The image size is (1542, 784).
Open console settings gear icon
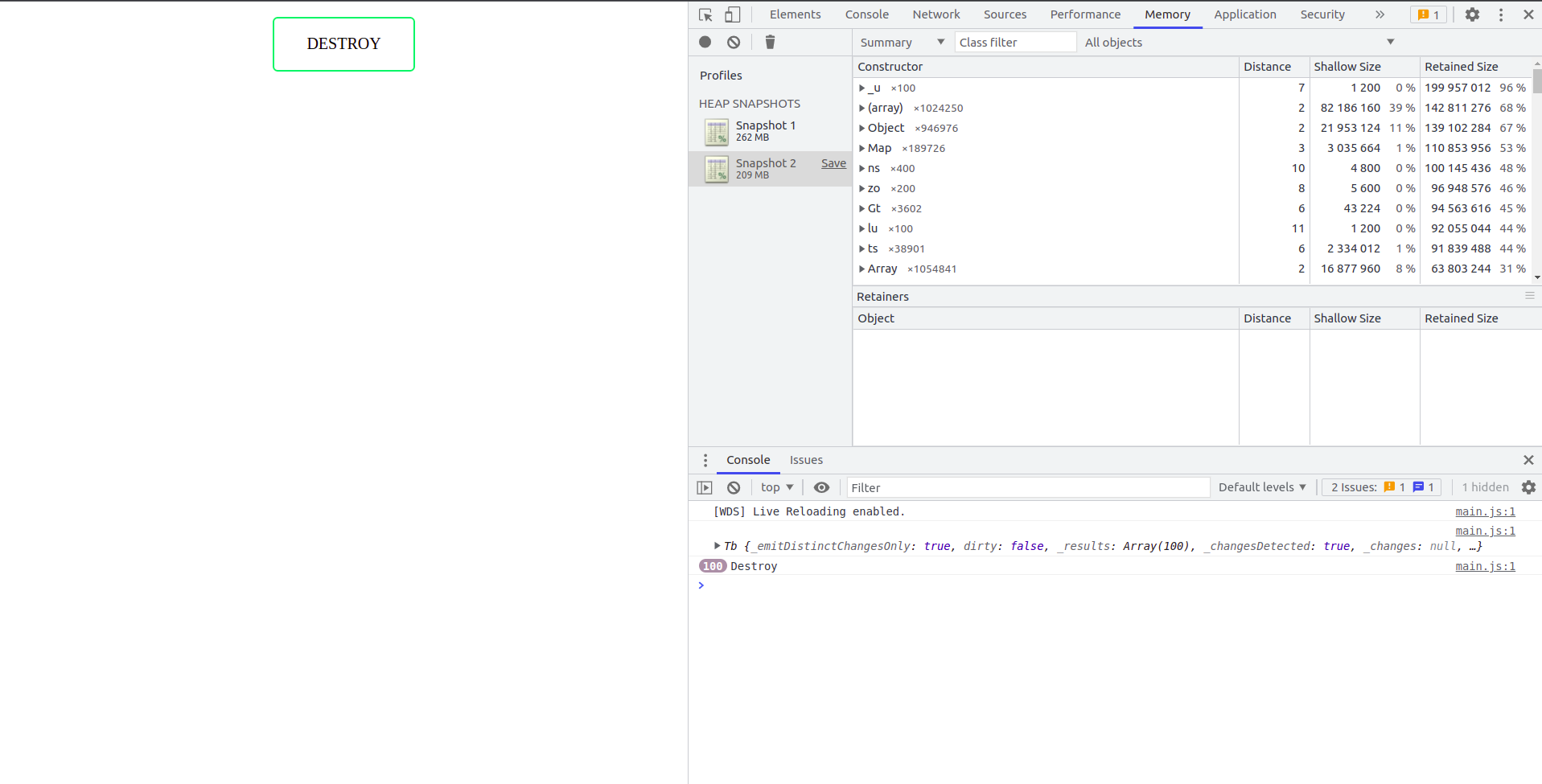(1528, 487)
